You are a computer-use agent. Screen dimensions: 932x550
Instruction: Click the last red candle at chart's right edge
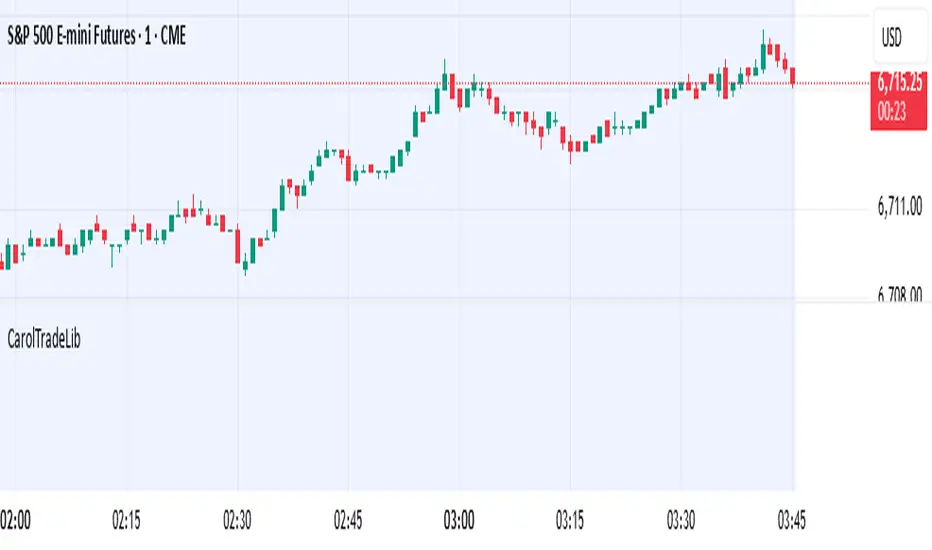point(793,76)
